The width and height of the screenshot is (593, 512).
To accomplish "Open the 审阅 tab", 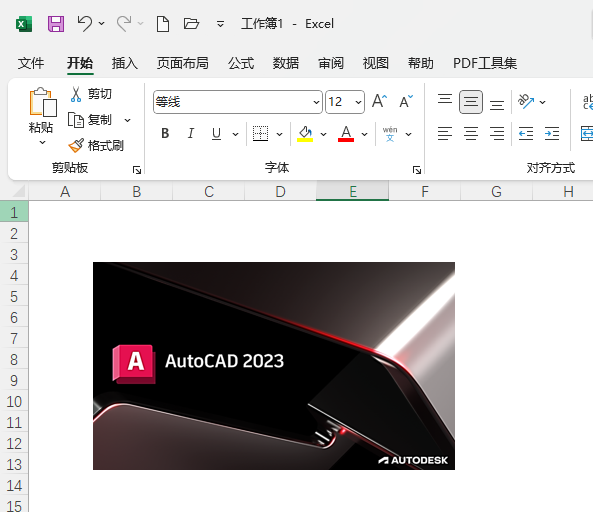I will pos(331,63).
